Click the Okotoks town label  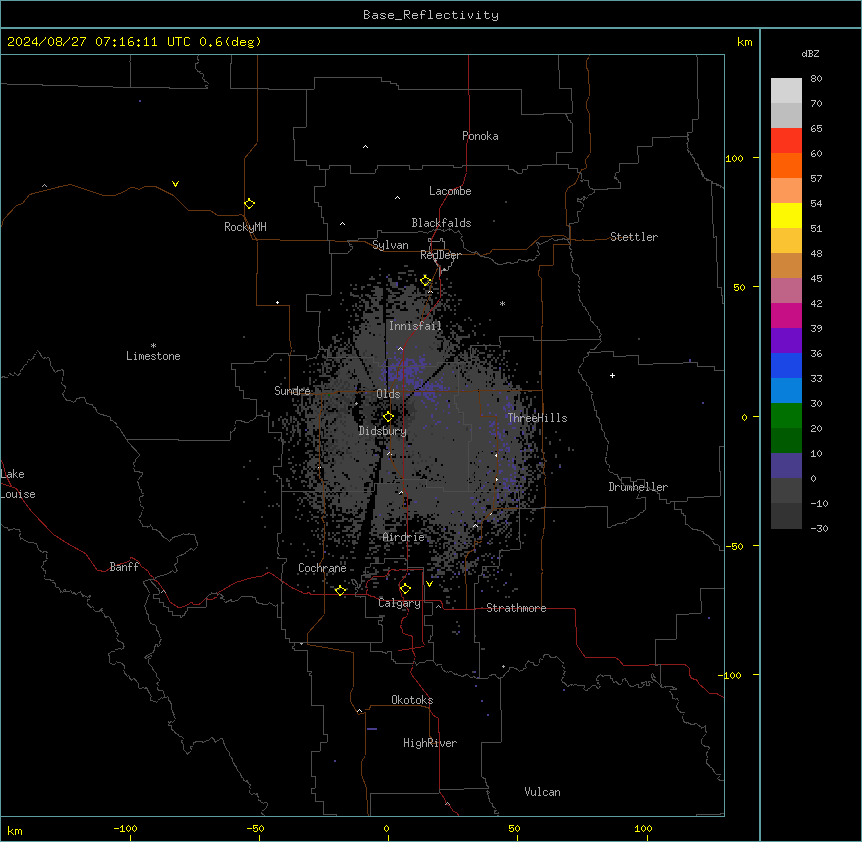(412, 700)
